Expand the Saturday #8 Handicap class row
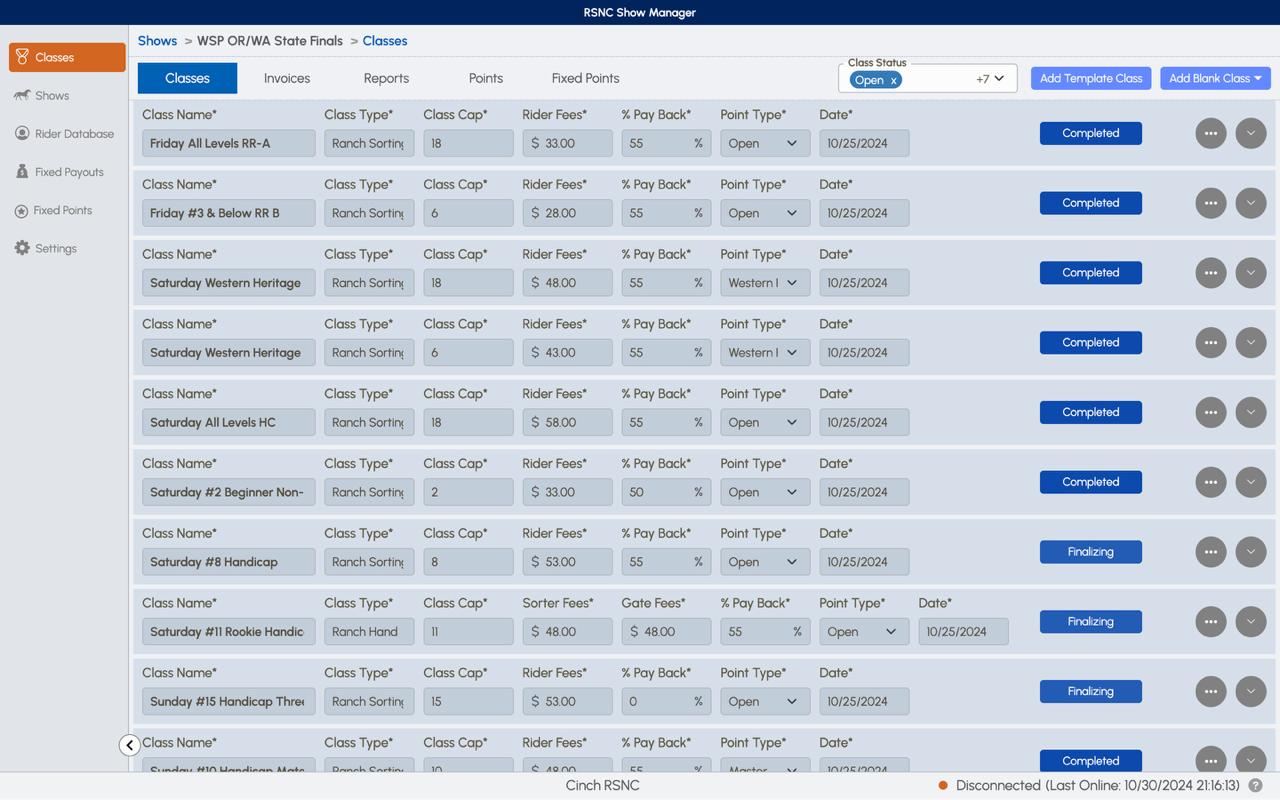 (x=1250, y=552)
